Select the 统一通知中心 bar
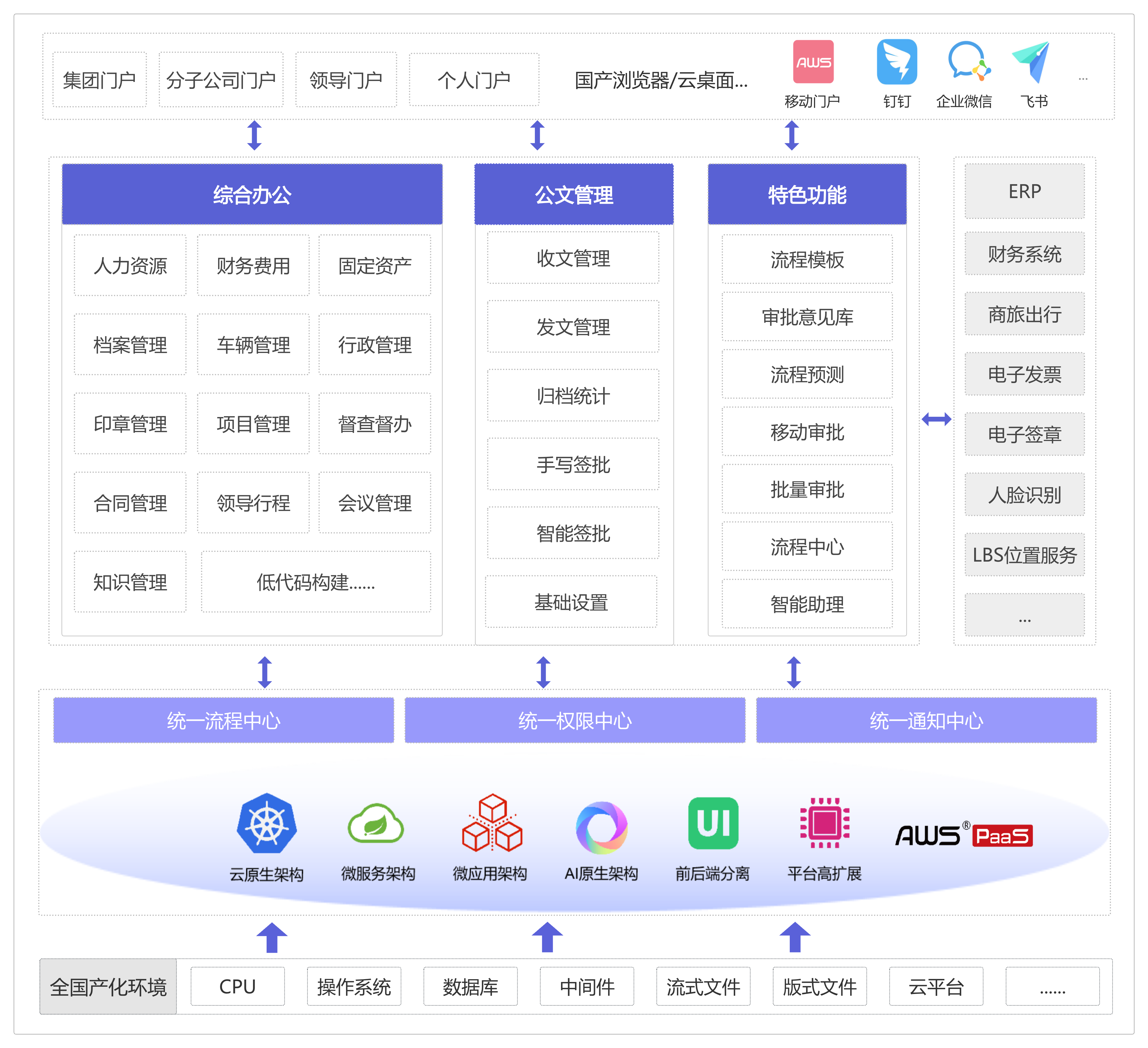Image resolution: width=1148 pixels, height=1048 pixels. (927, 720)
